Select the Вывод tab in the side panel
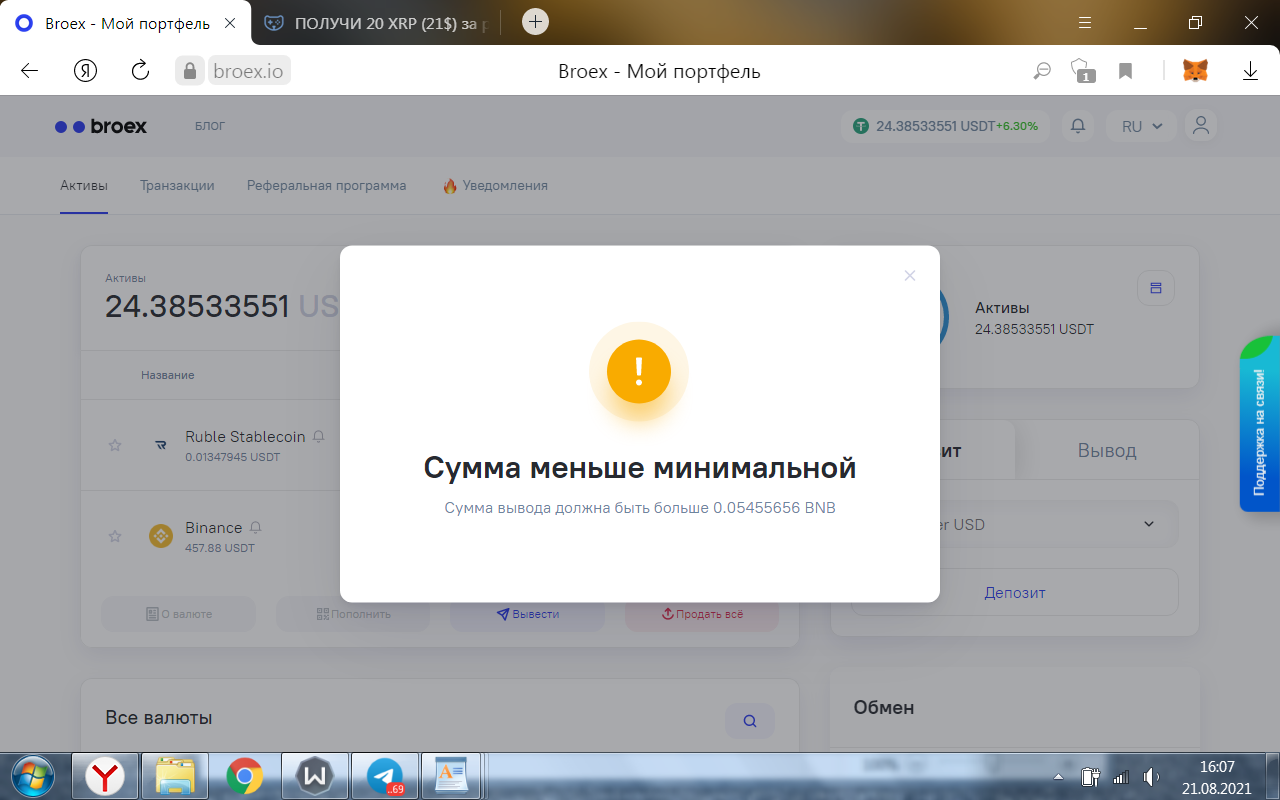1280x800 pixels. [x=1107, y=450]
